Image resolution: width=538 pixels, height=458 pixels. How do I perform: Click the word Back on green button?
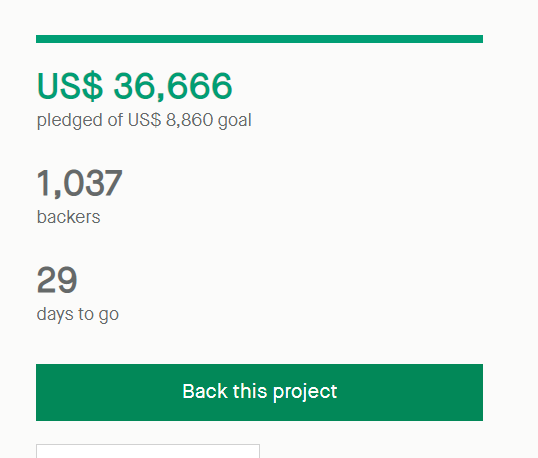click(205, 391)
